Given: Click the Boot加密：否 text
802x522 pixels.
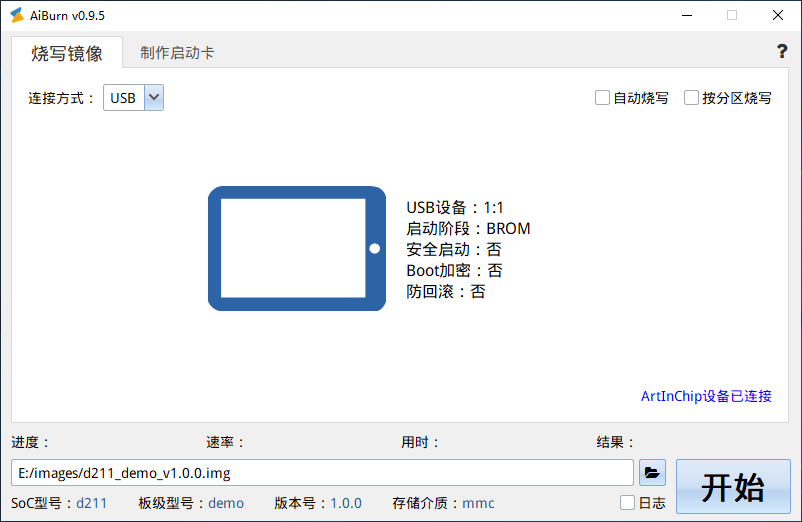Looking at the screenshot, I should (454, 270).
